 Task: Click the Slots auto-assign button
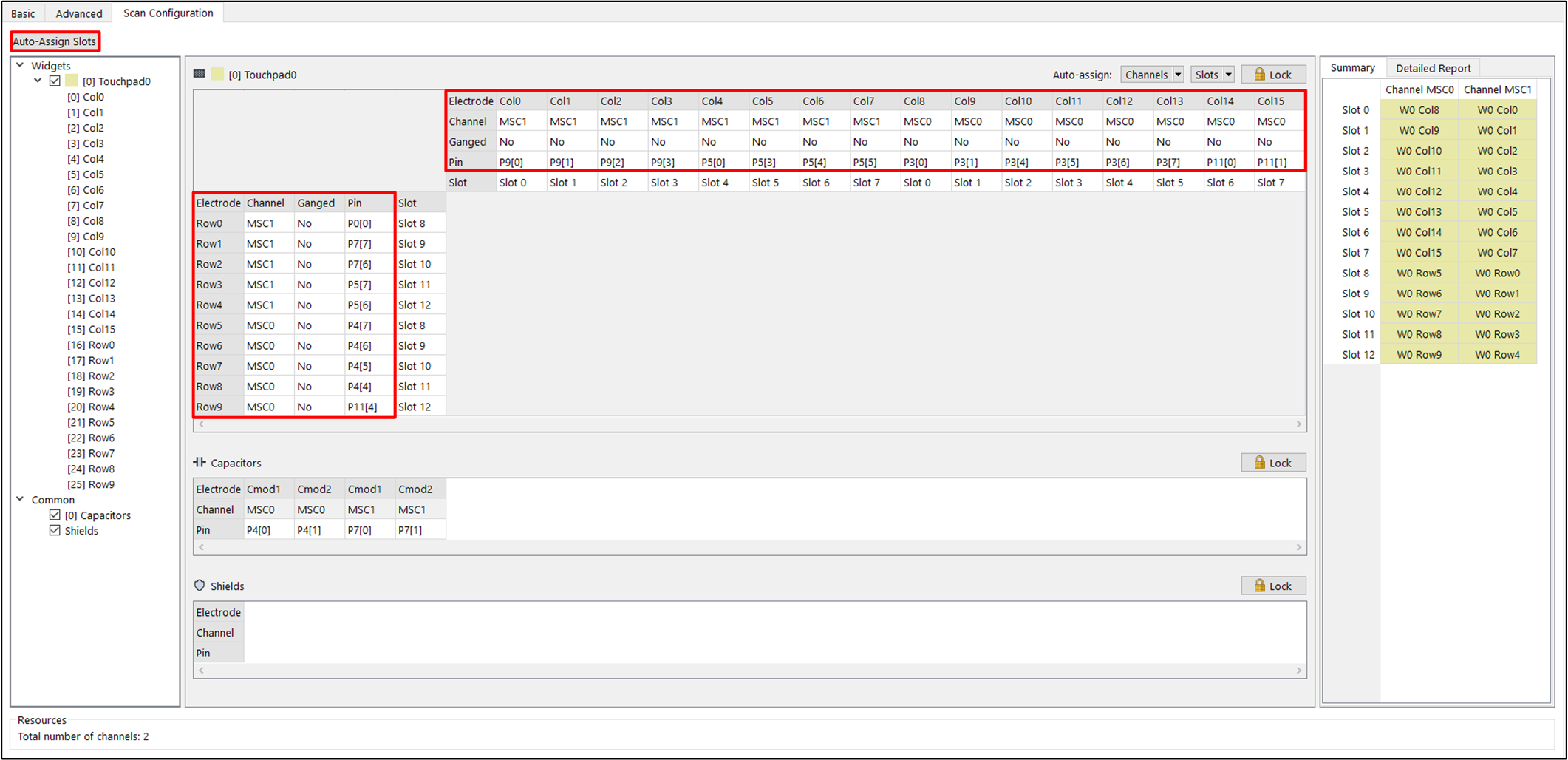(1207, 75)
